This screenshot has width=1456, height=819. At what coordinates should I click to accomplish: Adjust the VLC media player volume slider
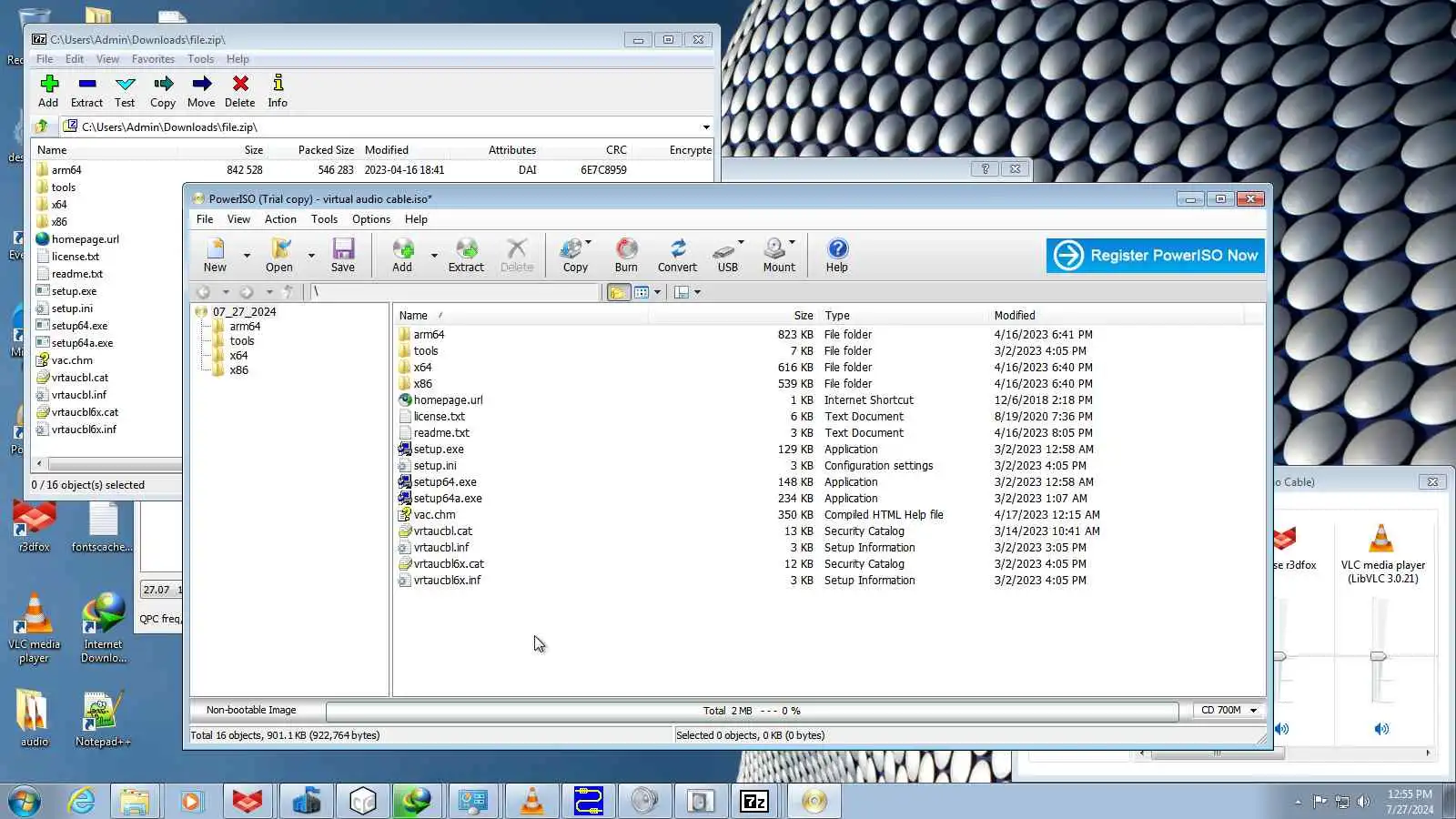click(1379, 656)
